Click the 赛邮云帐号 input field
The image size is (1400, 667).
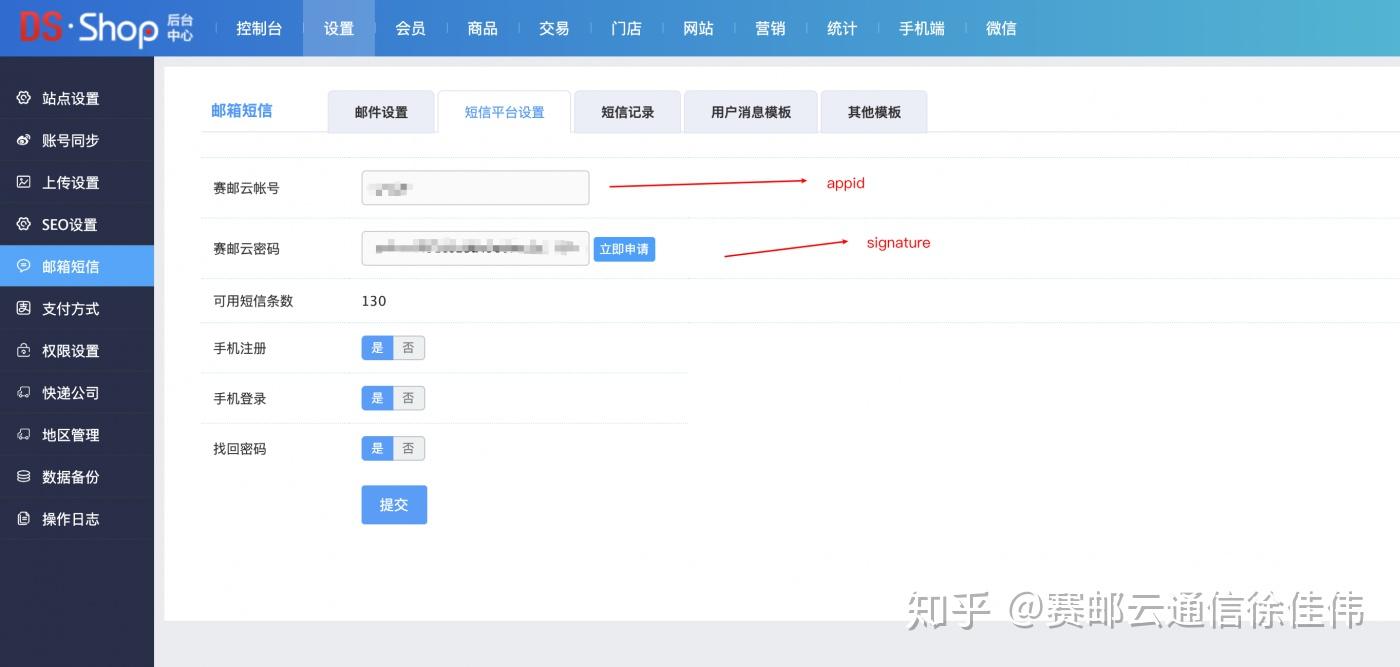[x=475, y=188]
